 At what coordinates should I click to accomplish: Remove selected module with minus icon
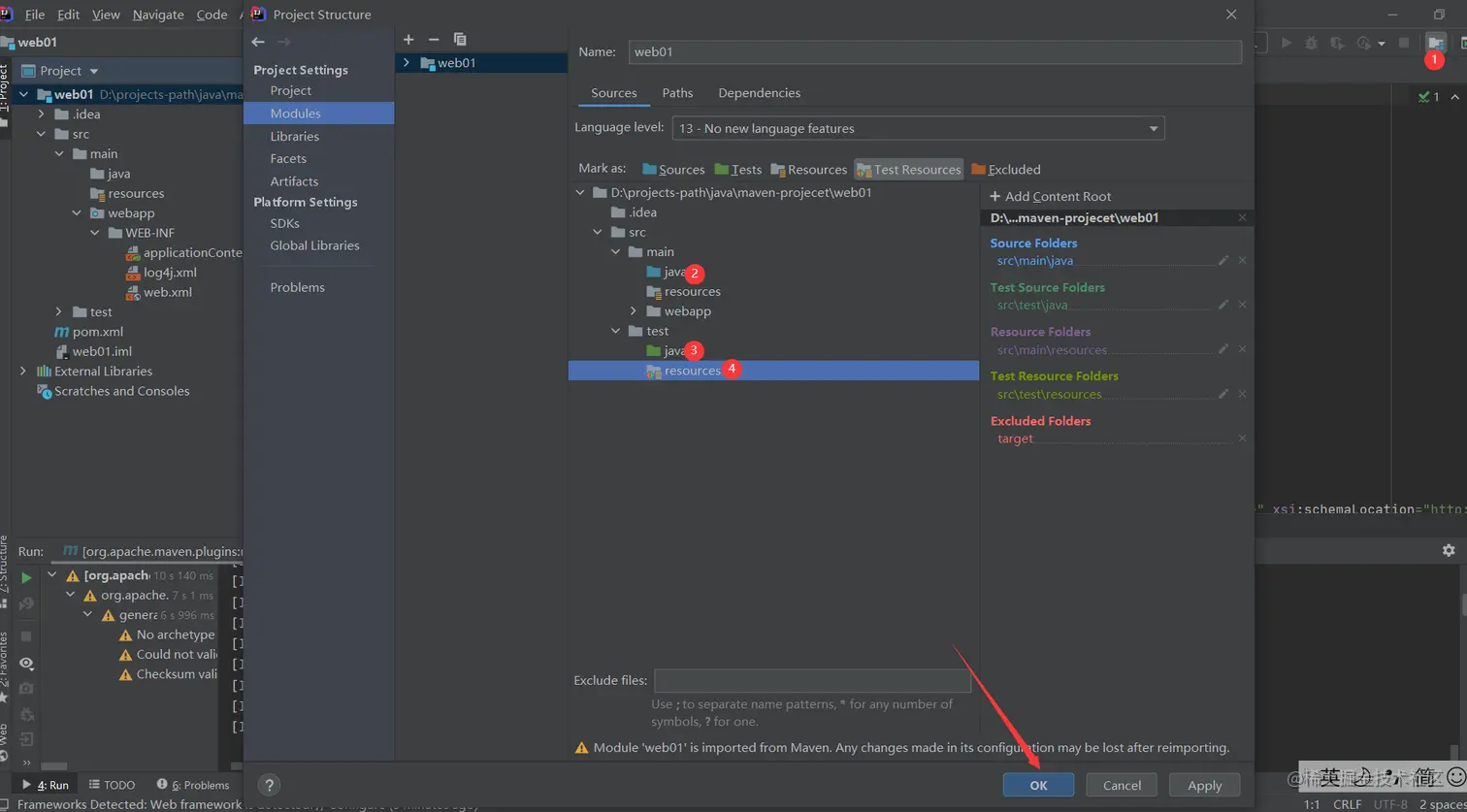(434, 40)
